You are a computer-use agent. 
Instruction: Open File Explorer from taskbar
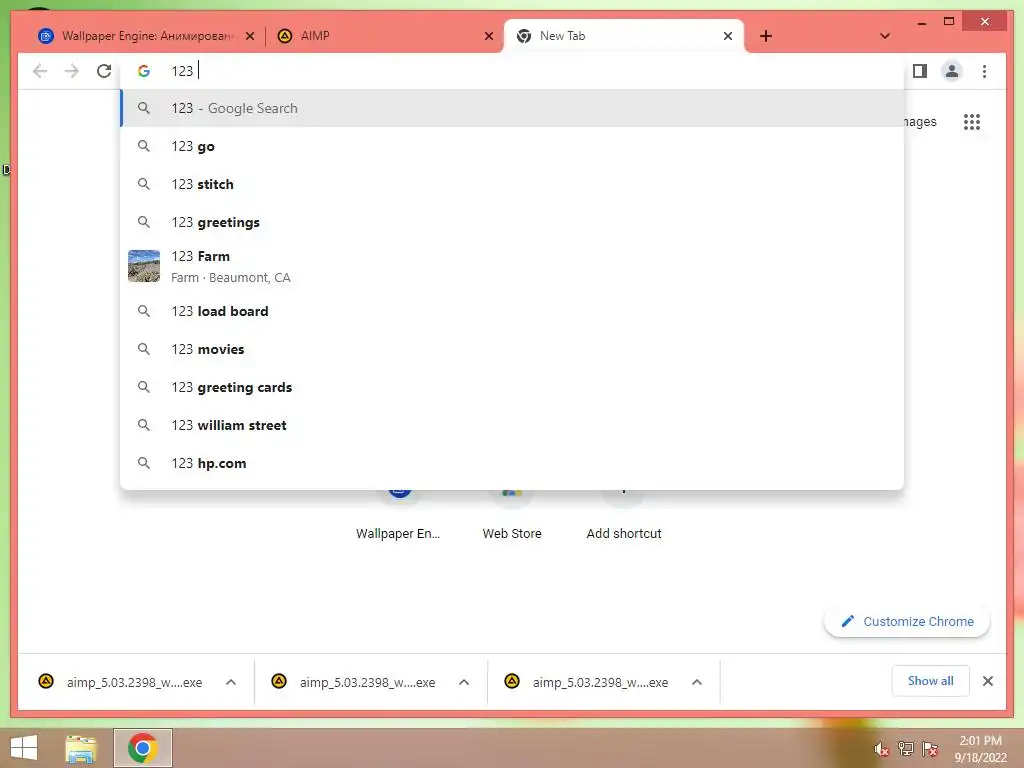click(81, 748)
